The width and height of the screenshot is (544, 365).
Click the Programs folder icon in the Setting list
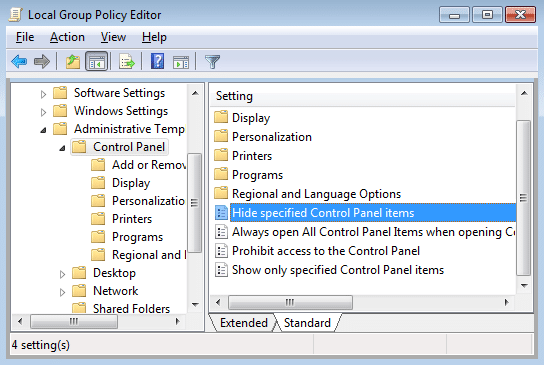[x=221, y=174]
